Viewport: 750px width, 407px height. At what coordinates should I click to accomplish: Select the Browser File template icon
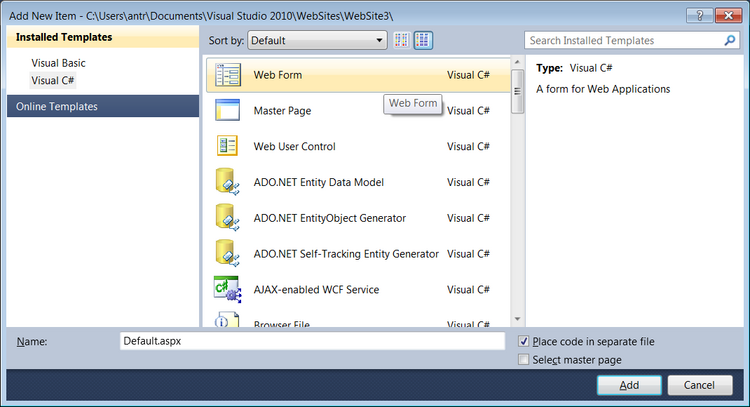(227, 319)
